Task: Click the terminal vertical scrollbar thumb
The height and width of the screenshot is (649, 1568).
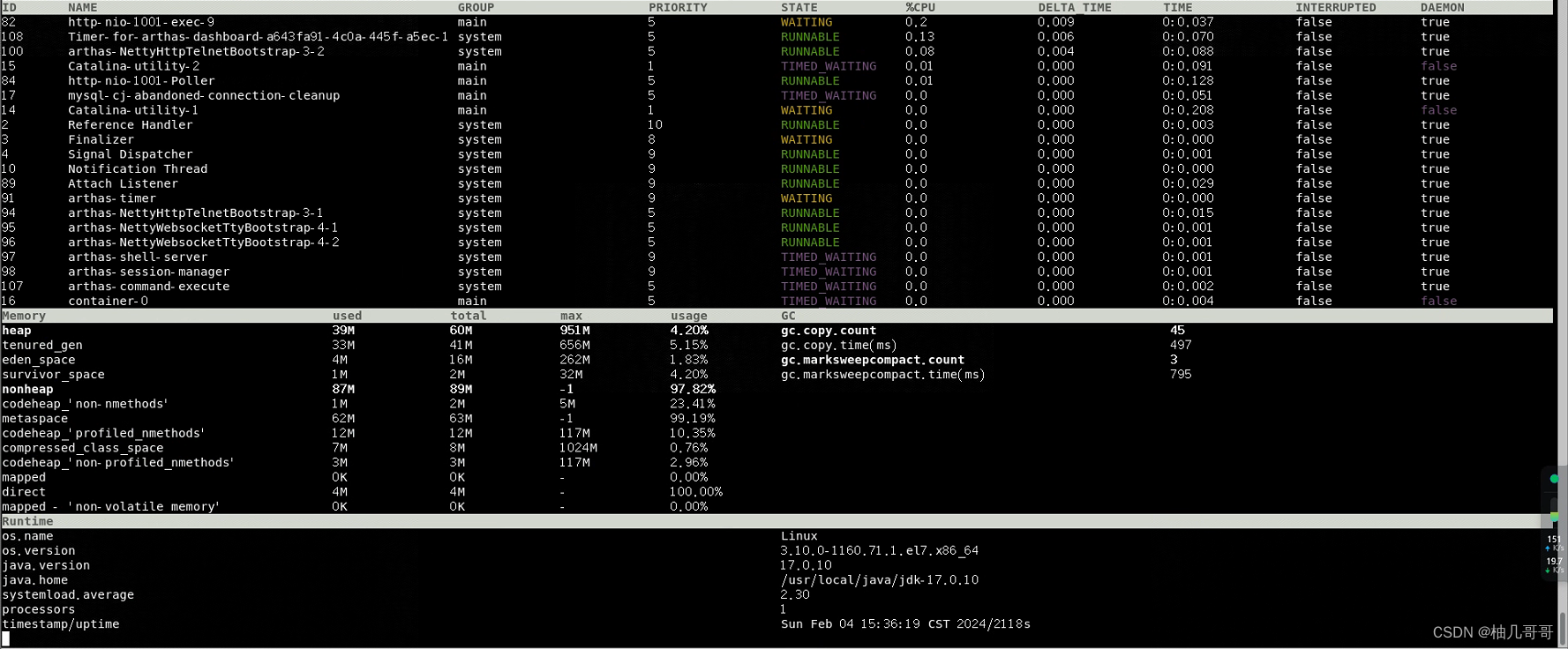Action: click(x=1563, y=629)
